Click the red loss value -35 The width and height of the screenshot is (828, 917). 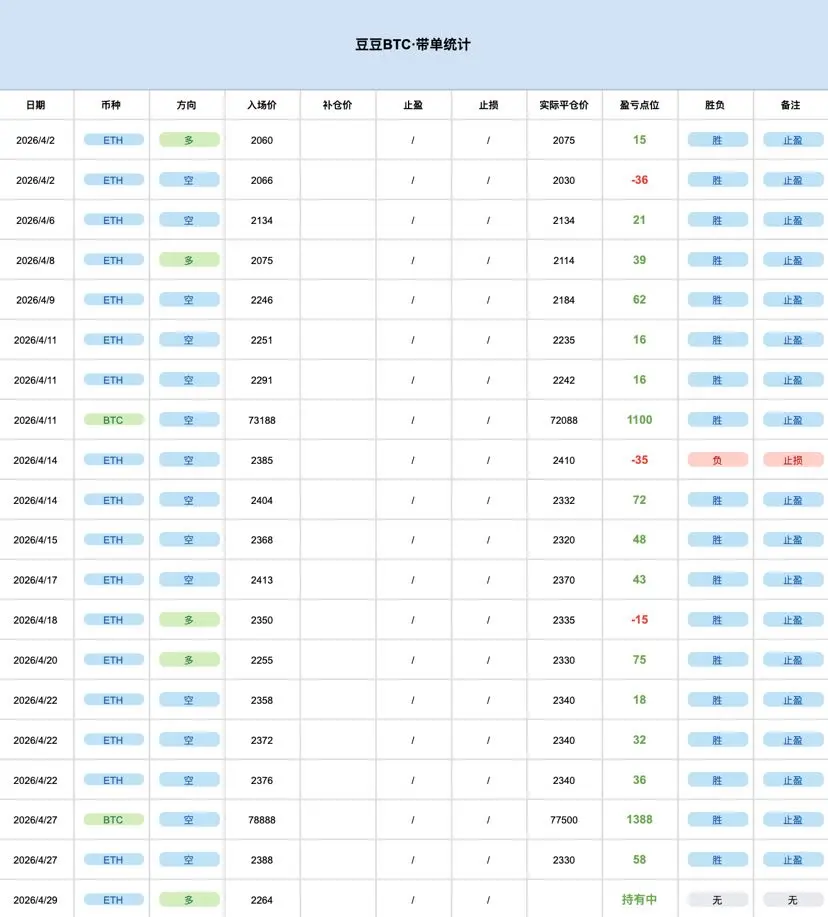pos(640,460)
